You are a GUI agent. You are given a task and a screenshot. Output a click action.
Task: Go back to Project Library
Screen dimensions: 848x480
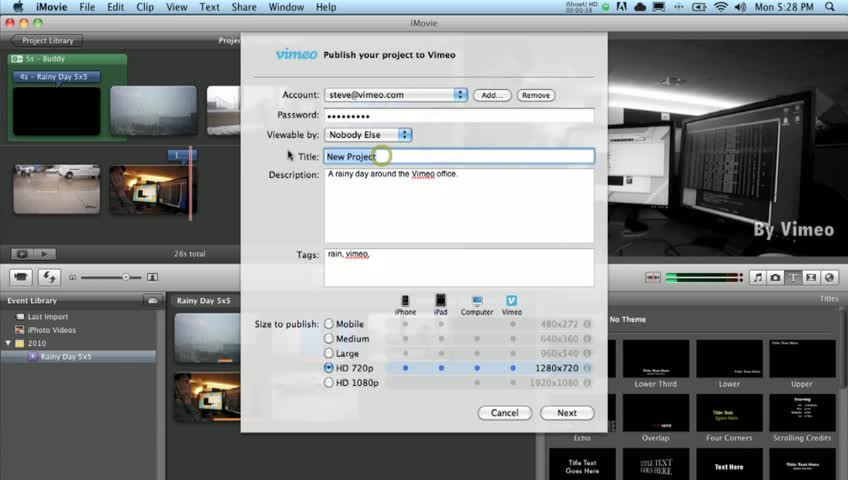pos(47,41)
